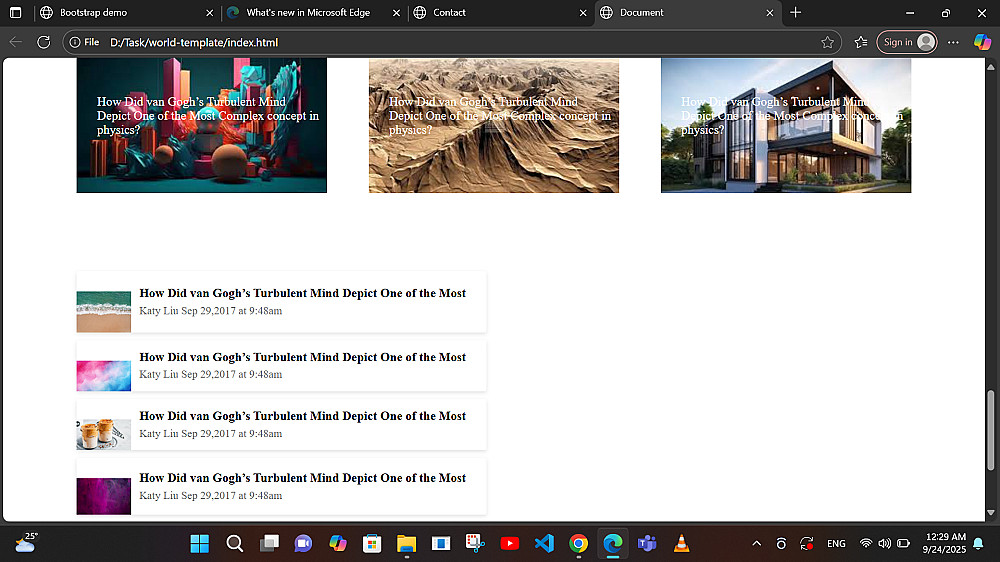Click ENG language indicator in tray

click(836, 544)
